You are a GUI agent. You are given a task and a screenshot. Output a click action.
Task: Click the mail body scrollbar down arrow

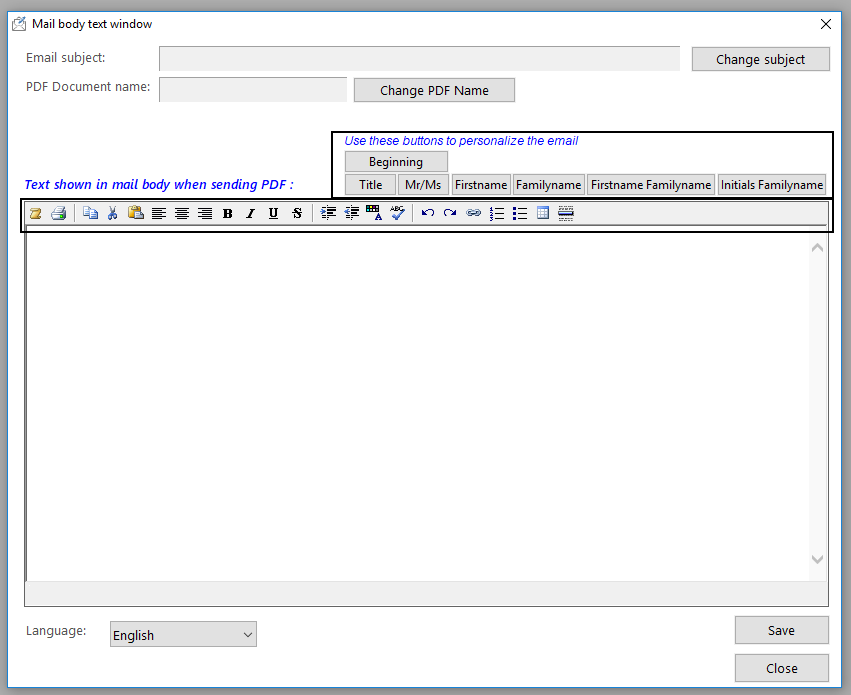817,560
